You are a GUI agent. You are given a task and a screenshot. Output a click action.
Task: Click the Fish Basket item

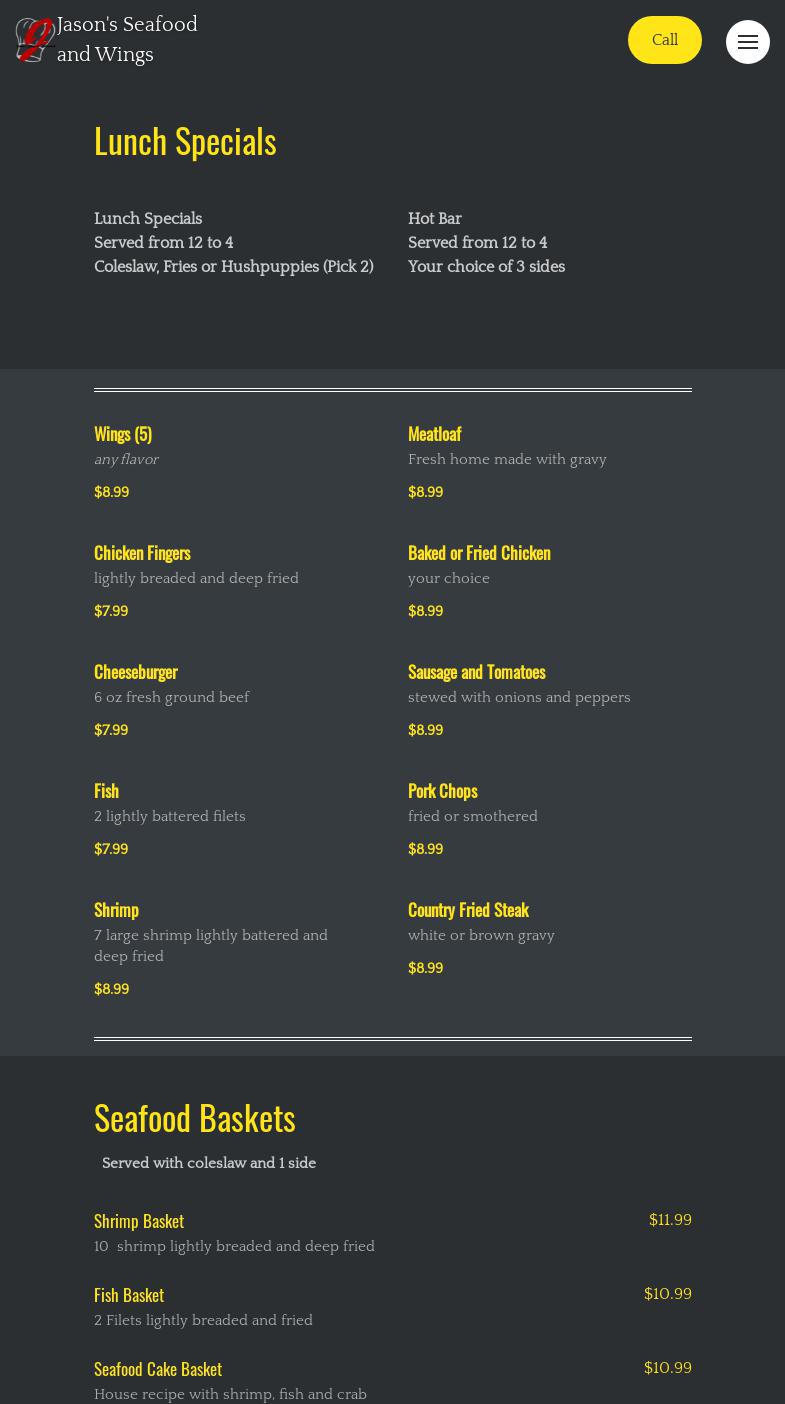point(129,1295)
